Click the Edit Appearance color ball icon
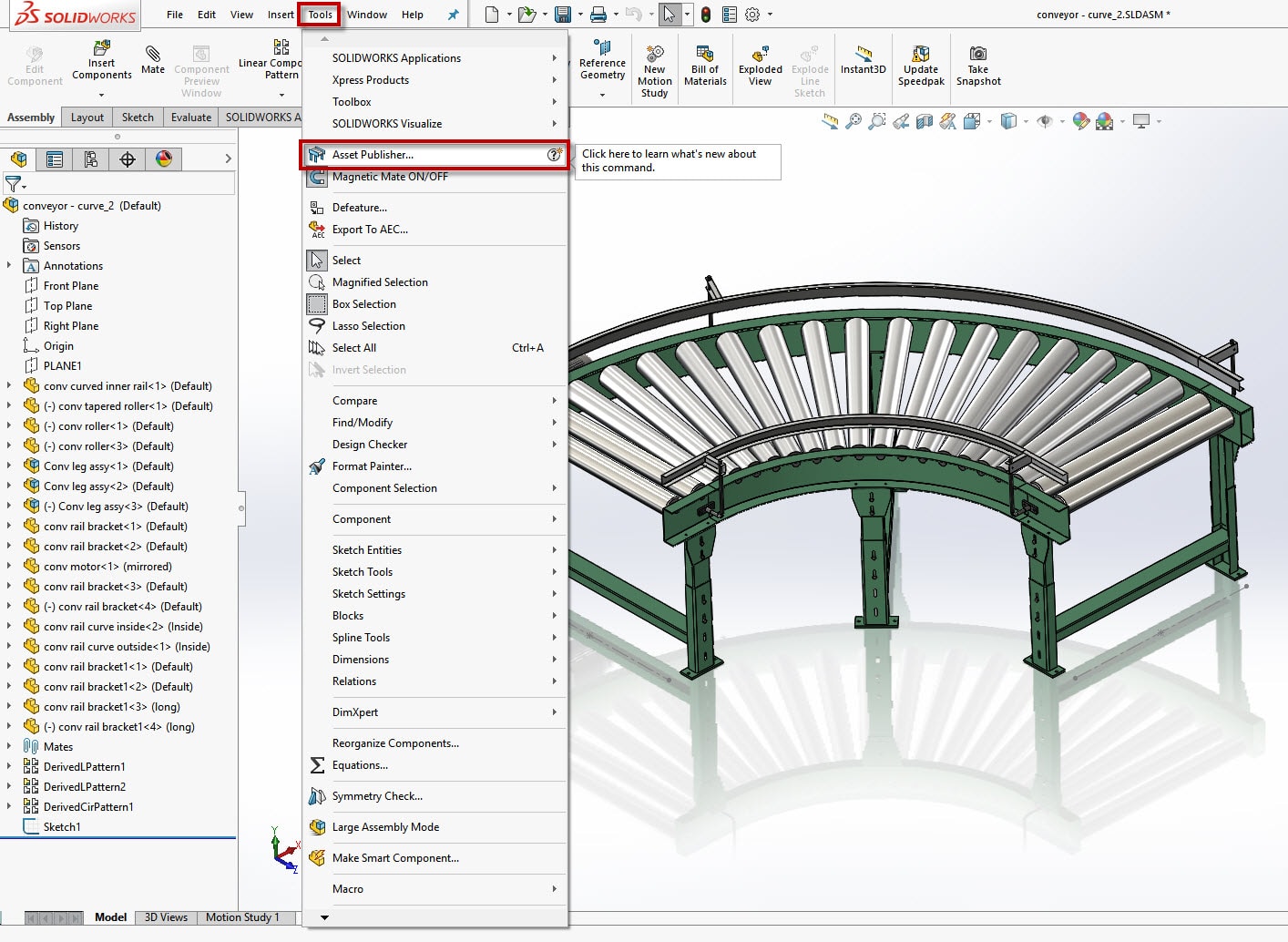This screenshot has height=942, width=1288. tap(1080, 121)
